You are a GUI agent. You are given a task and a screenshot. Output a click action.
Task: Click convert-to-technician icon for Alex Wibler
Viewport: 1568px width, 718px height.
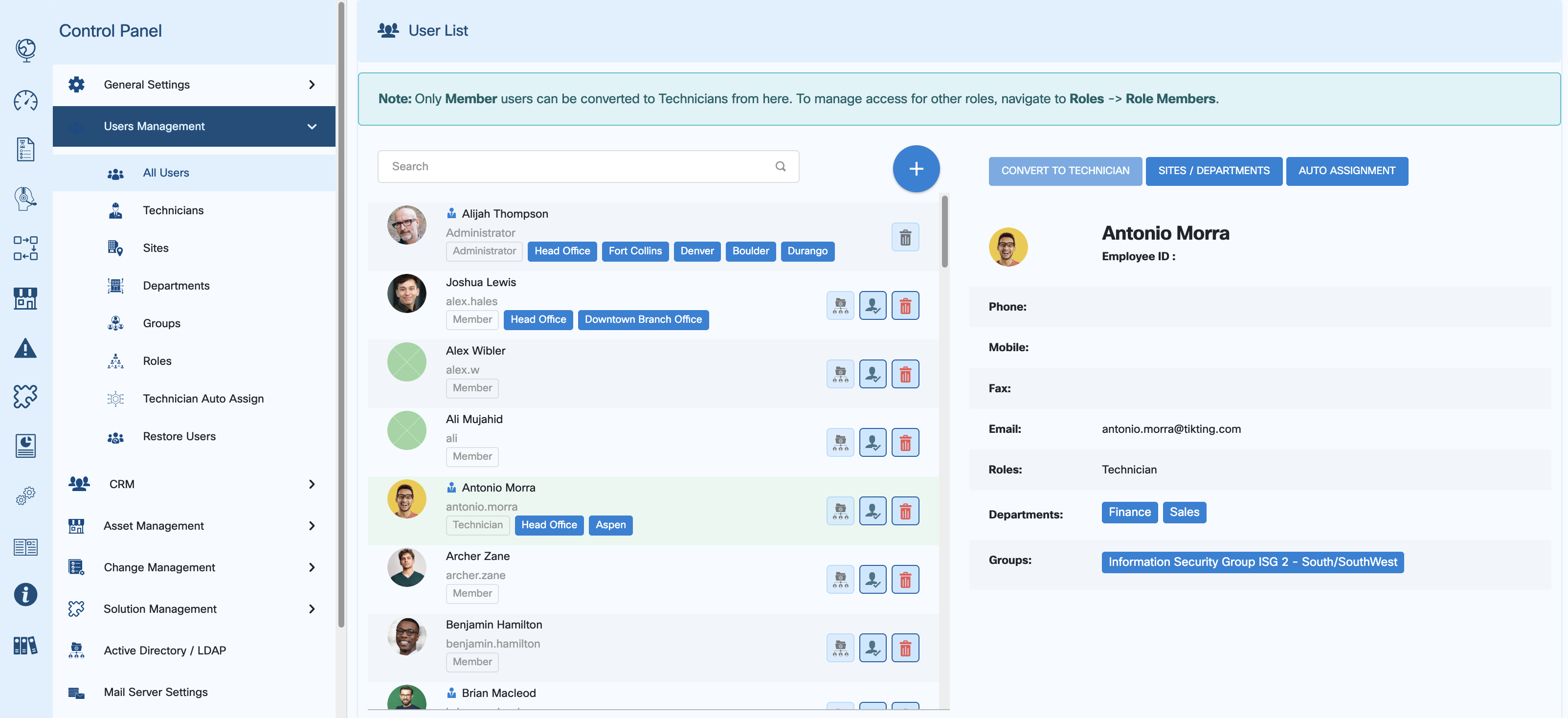point(872,374)
